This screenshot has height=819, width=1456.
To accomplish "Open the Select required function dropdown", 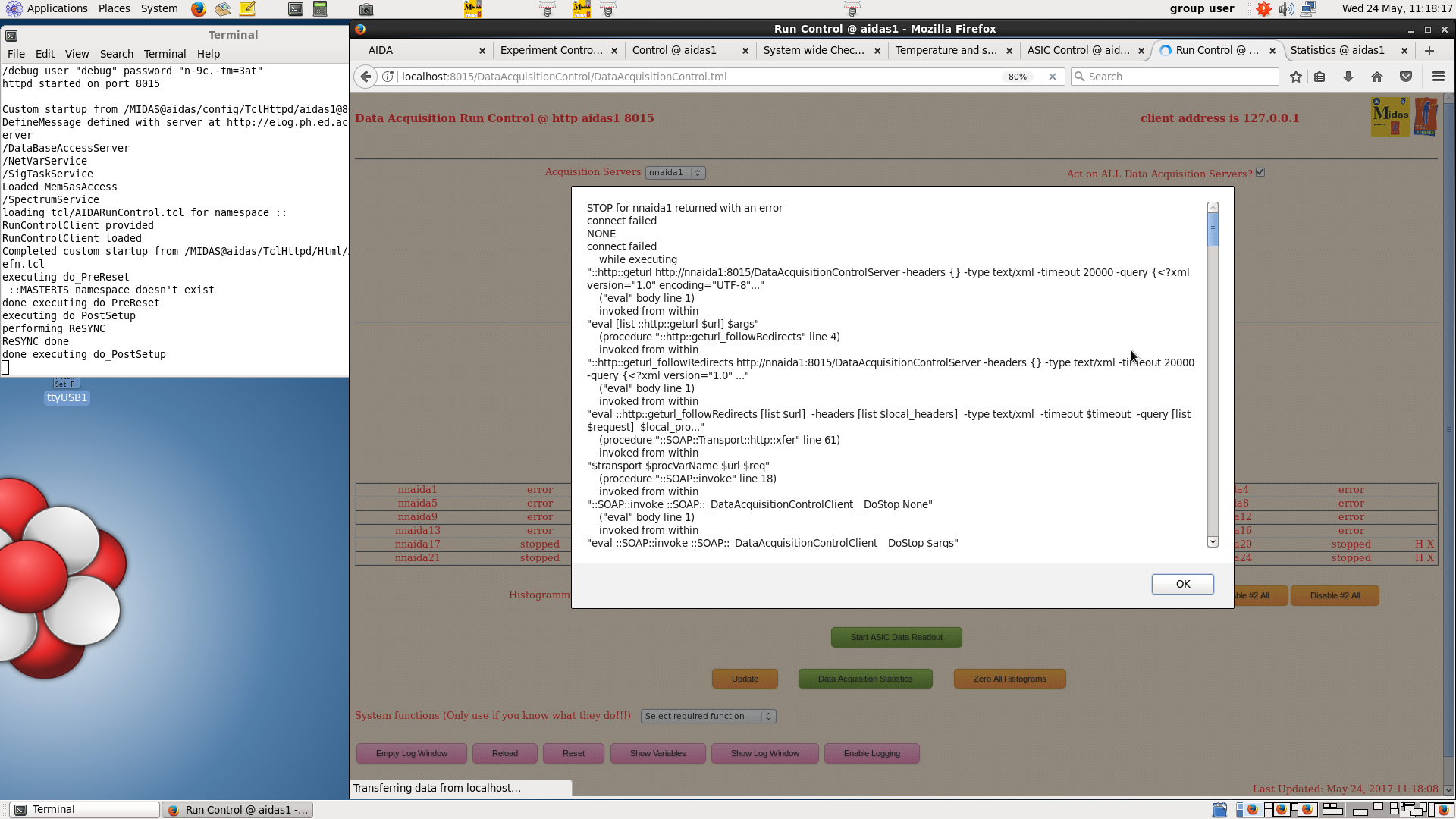I will (708, 716).
